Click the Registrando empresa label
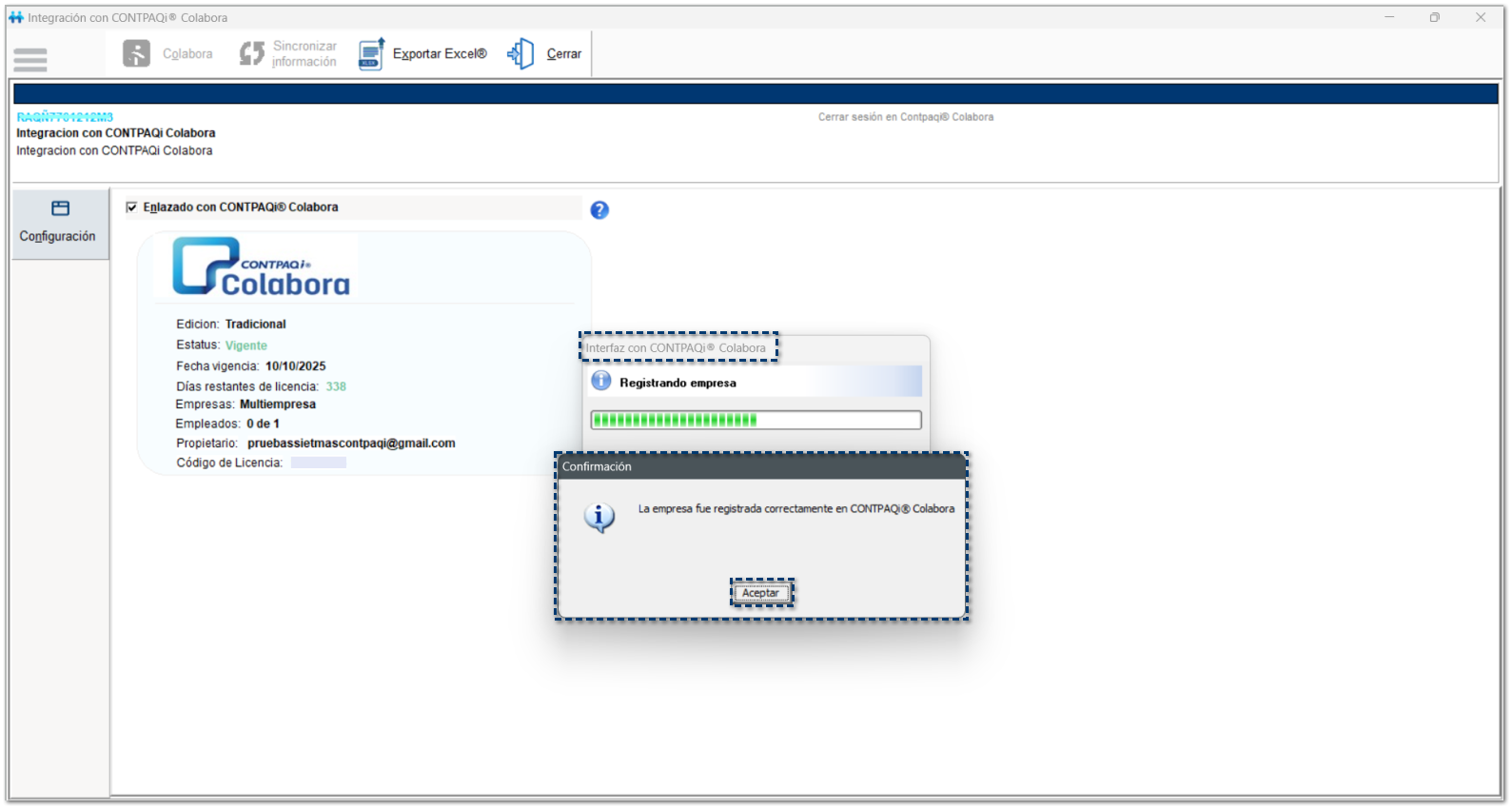 point(678,383)
